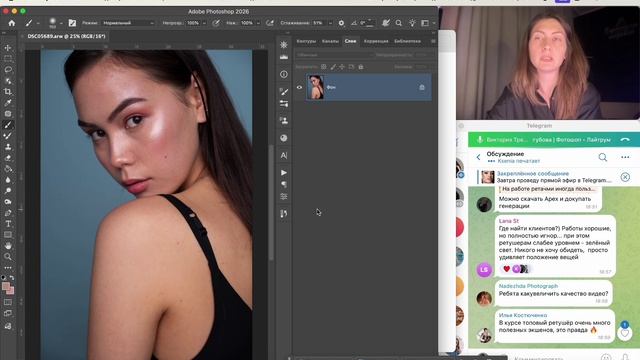Select the Crop tool
This screenshot has height=360, width=640.
tap(8, 92)
